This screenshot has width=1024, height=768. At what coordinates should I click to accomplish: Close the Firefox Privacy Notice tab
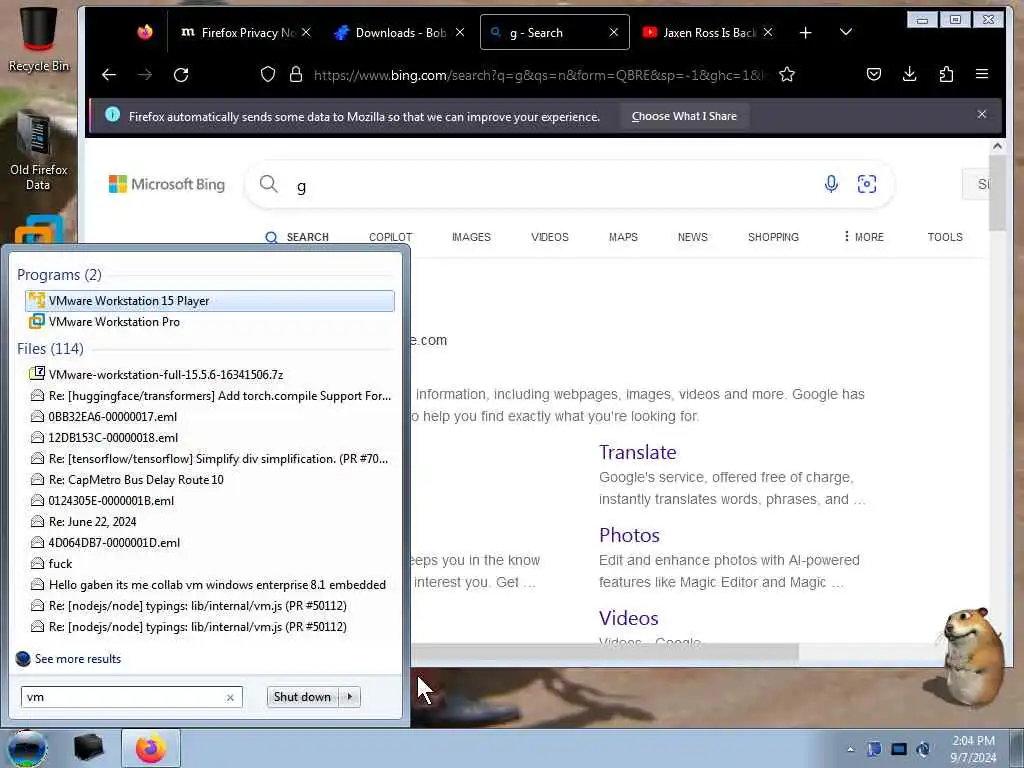tap(306, 32)
